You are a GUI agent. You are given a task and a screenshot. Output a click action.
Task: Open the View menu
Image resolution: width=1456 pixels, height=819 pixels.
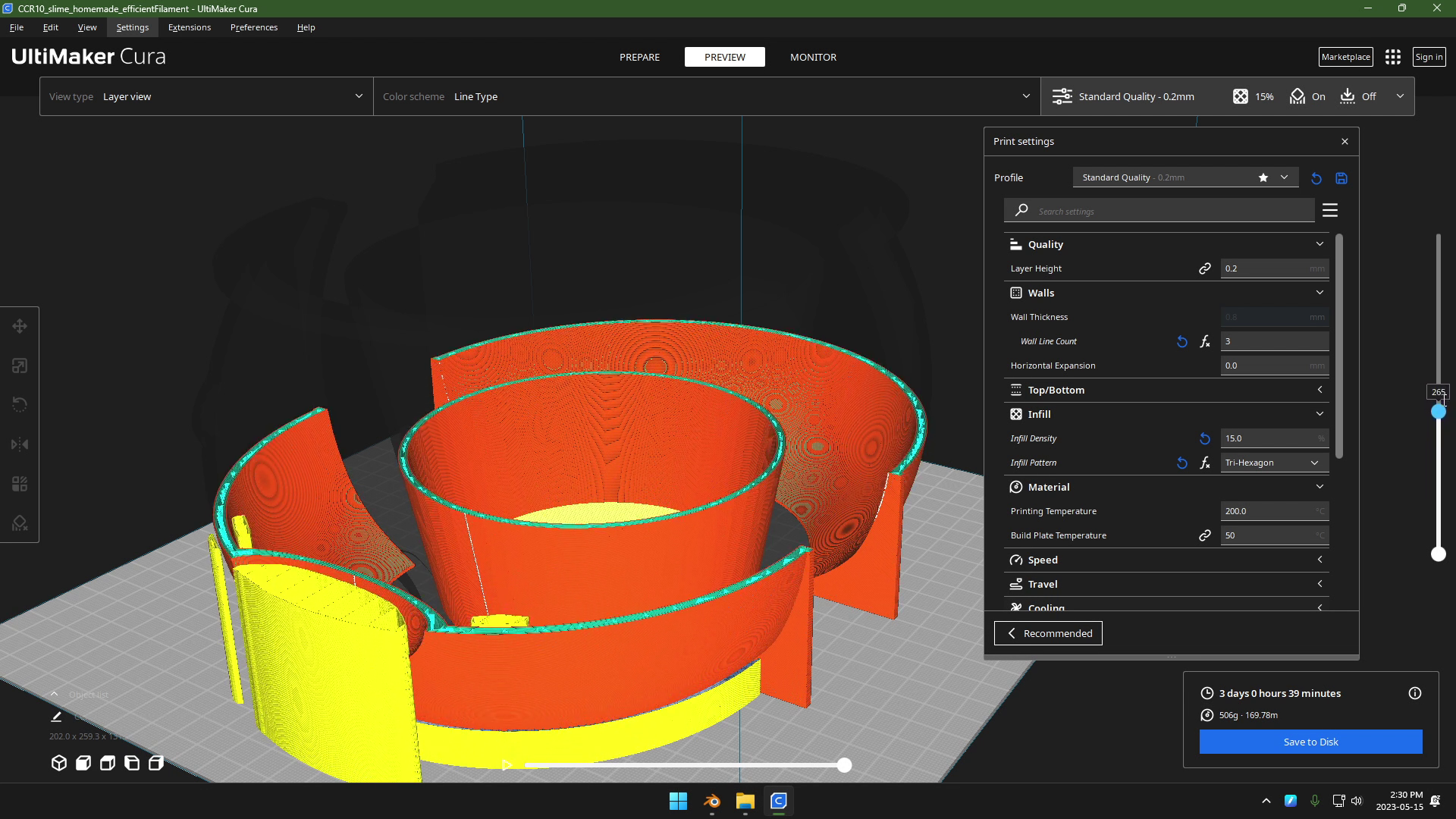click(87, 27)
